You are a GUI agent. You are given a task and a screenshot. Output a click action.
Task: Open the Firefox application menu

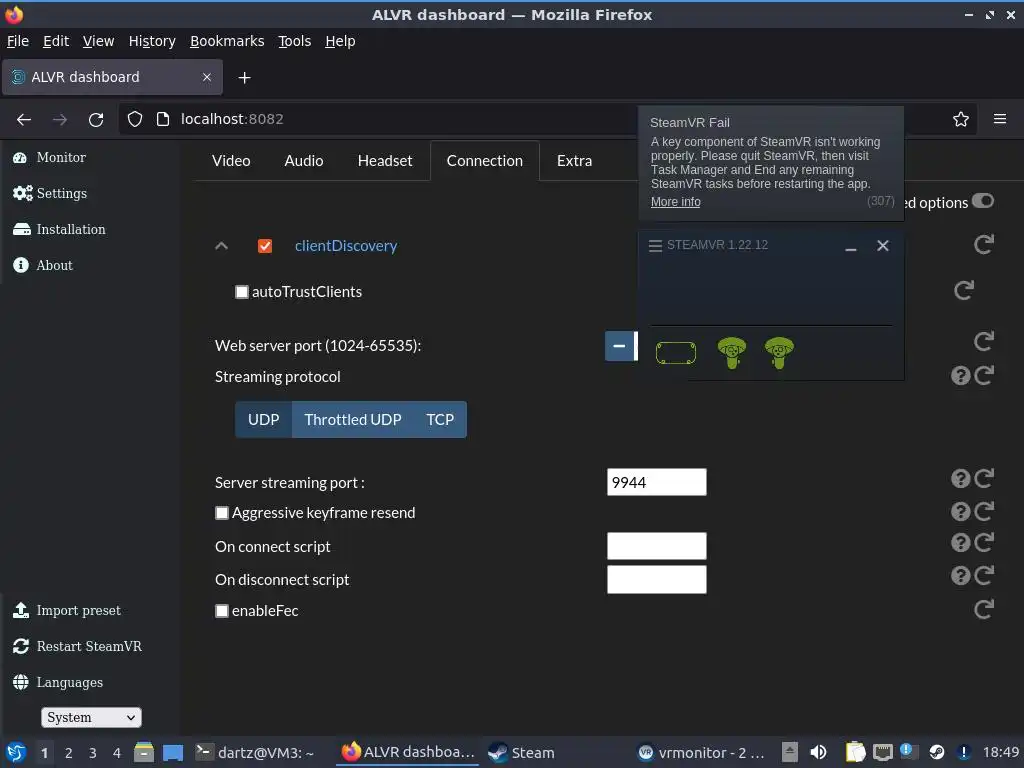tap(1000, 119)
